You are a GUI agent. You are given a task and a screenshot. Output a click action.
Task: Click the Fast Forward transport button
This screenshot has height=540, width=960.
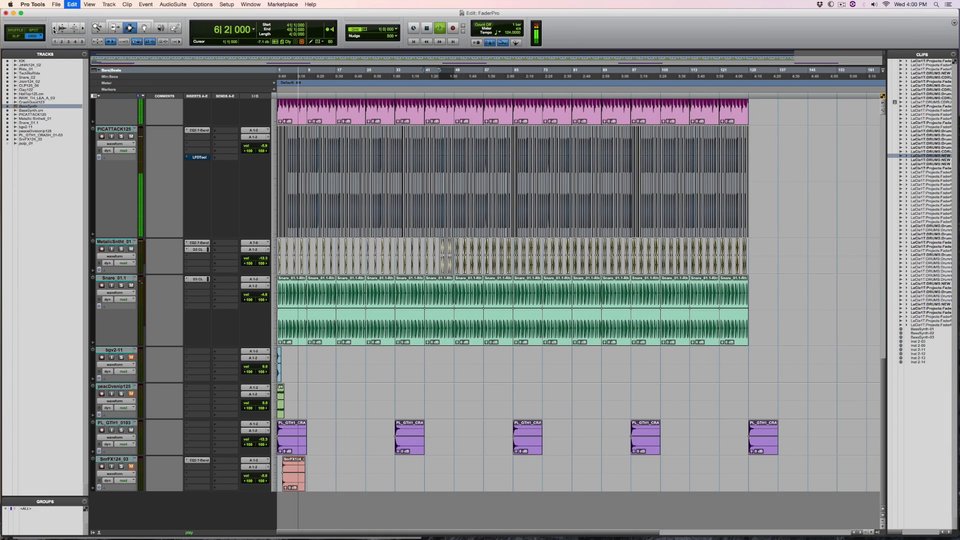tap(440, 42)
